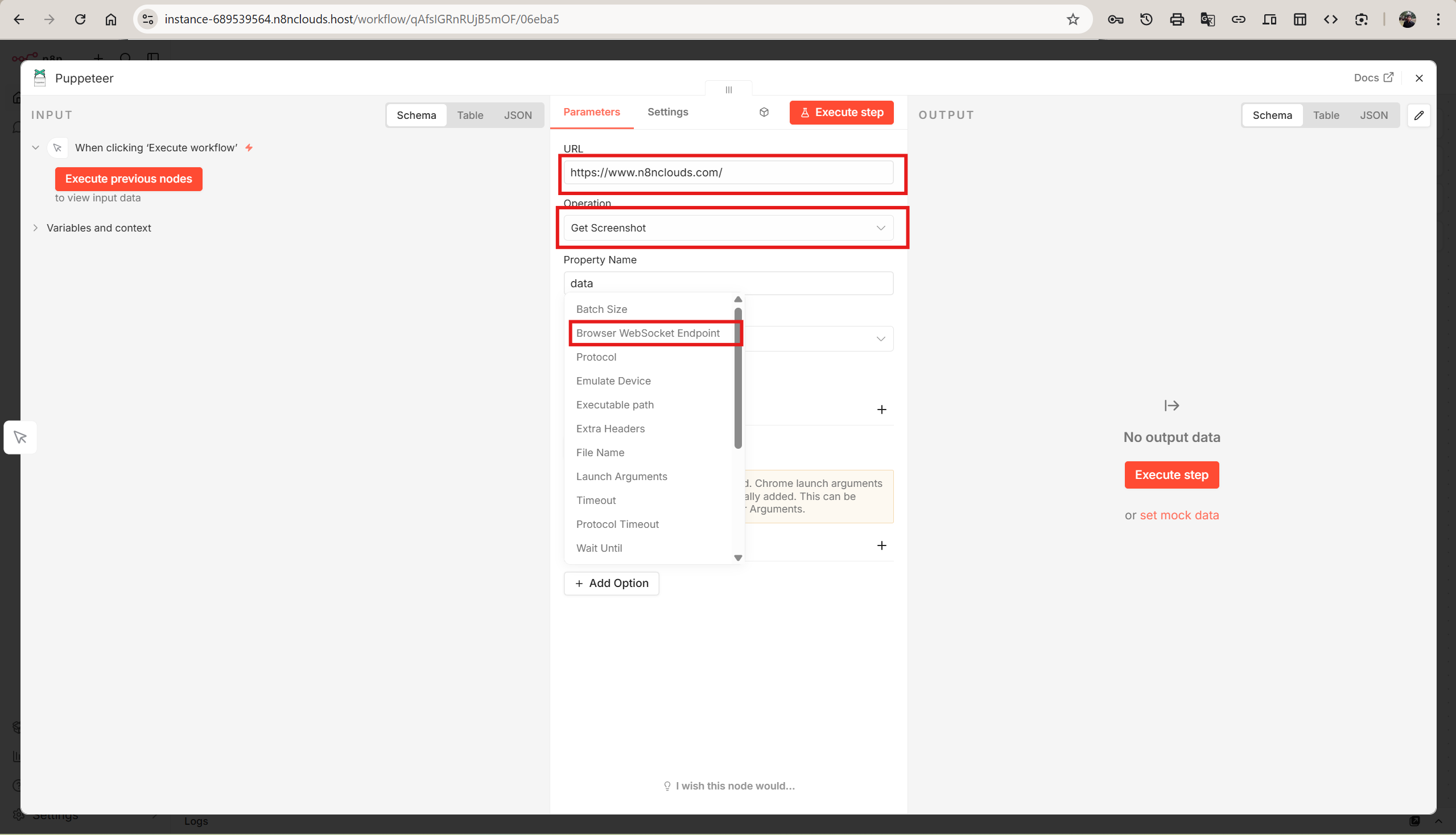Click the URL input field
This screenshot has height=835, width=1456.
pyautogui.click(x=729, y=172)
